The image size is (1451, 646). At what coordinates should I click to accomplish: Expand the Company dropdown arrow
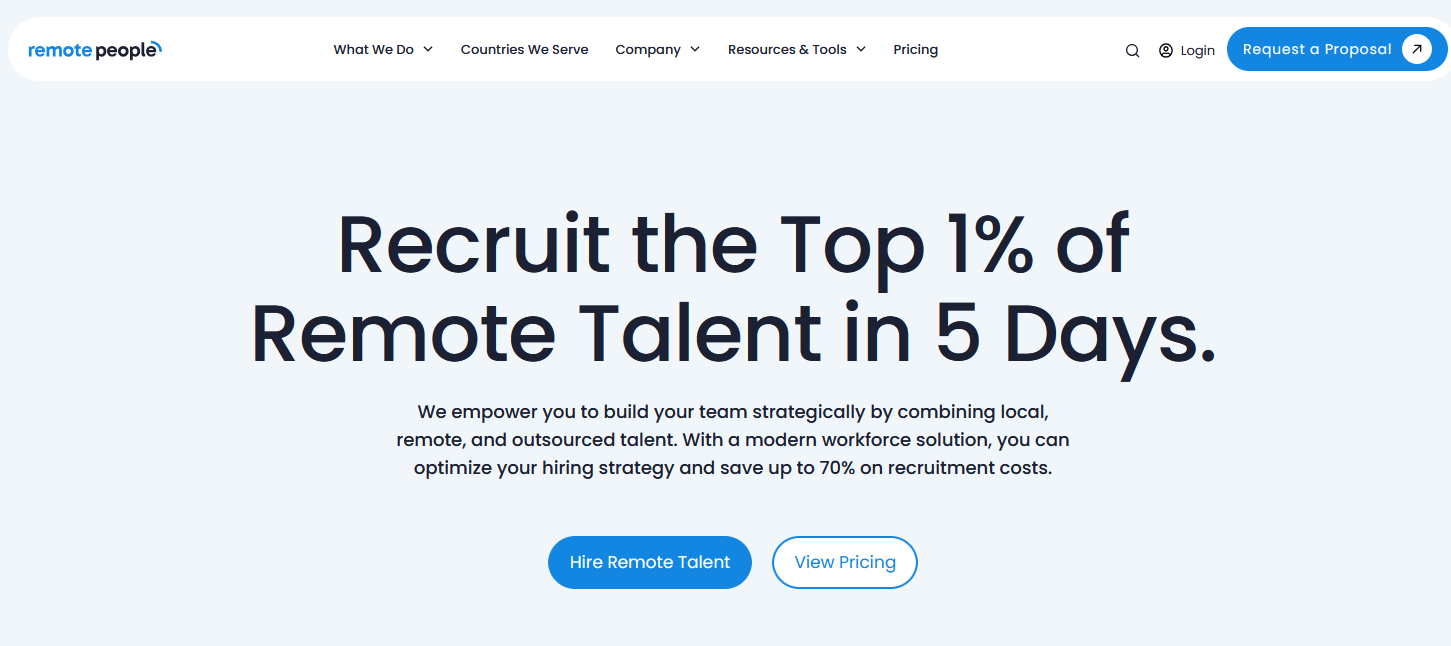(695, 49)
